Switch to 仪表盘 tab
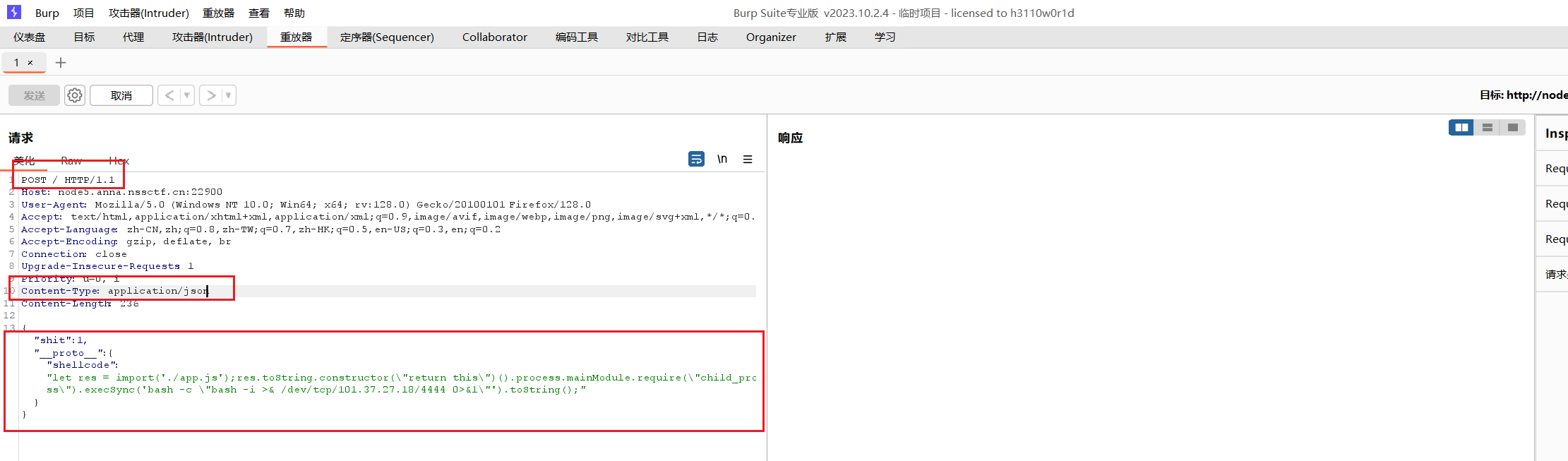This screenshot has height=461, width=1568. coord(29,37)
